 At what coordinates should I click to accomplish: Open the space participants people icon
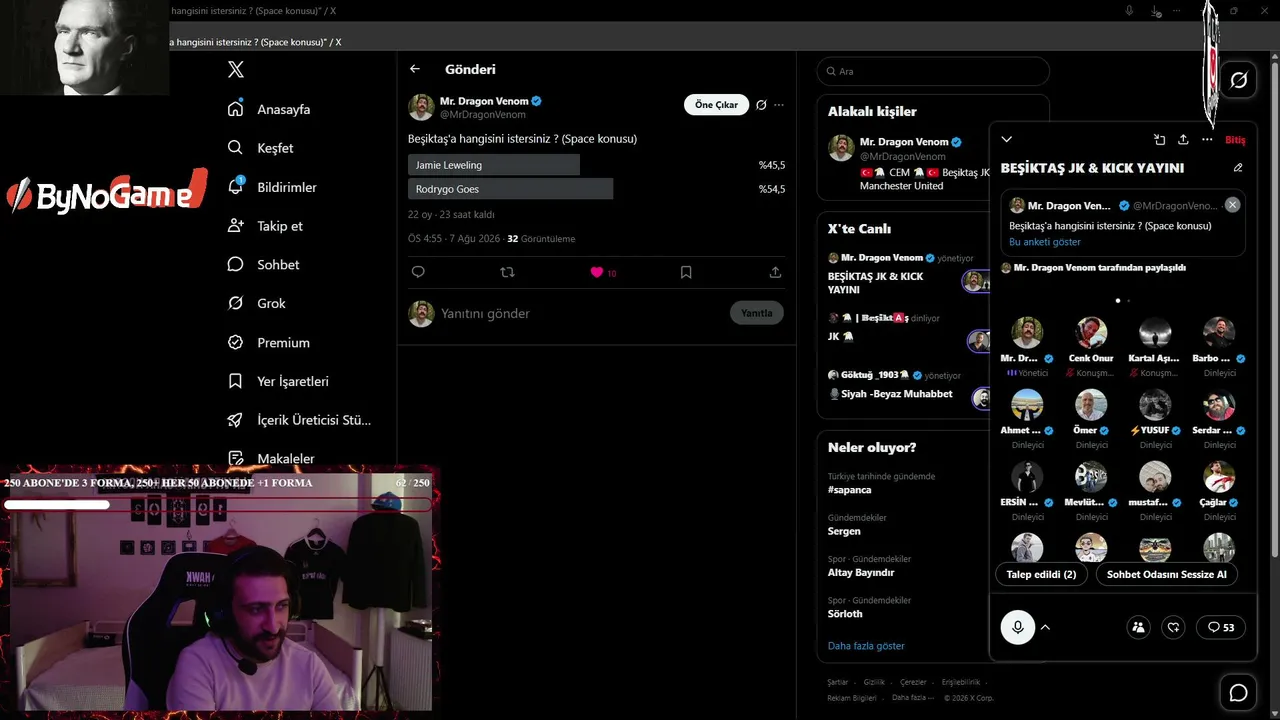pyautogui.click(x=1138, y=627)
